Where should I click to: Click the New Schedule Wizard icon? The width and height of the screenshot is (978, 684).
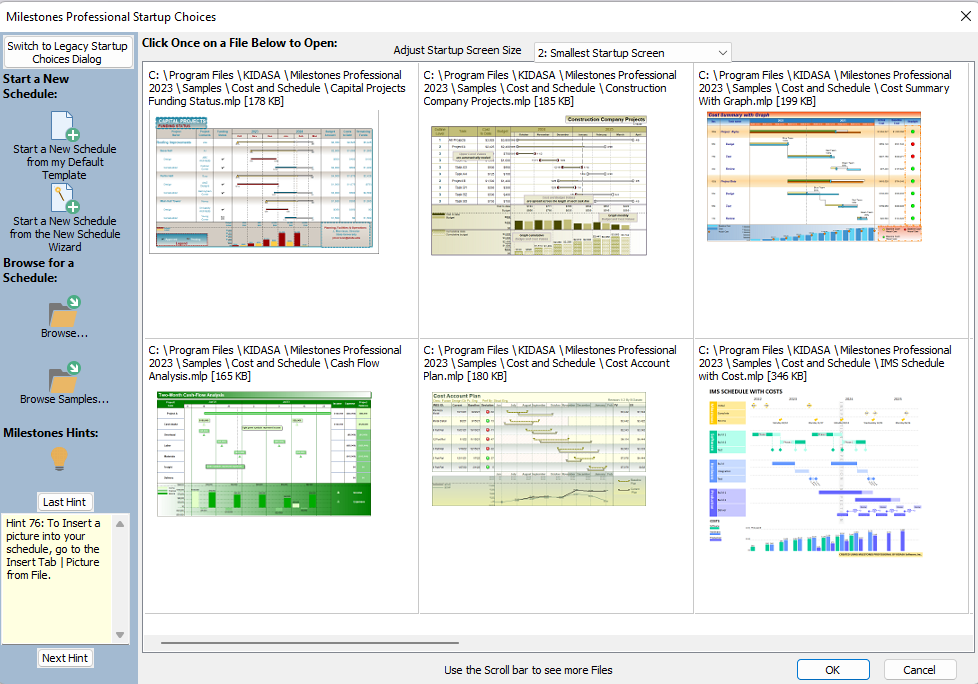click(x=64, y=198)
